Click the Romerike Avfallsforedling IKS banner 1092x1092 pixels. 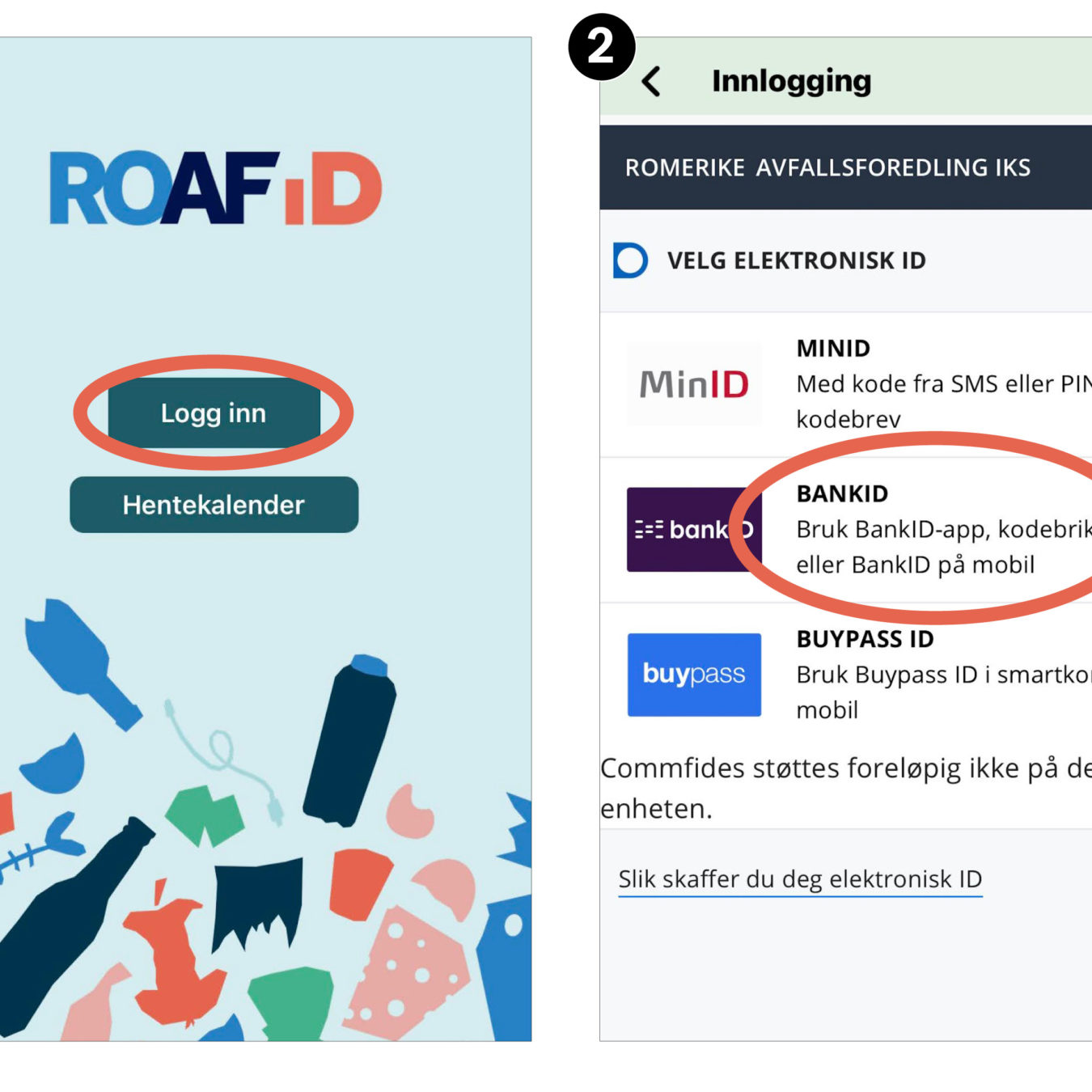pyautogui.click(x=845, y=167)
